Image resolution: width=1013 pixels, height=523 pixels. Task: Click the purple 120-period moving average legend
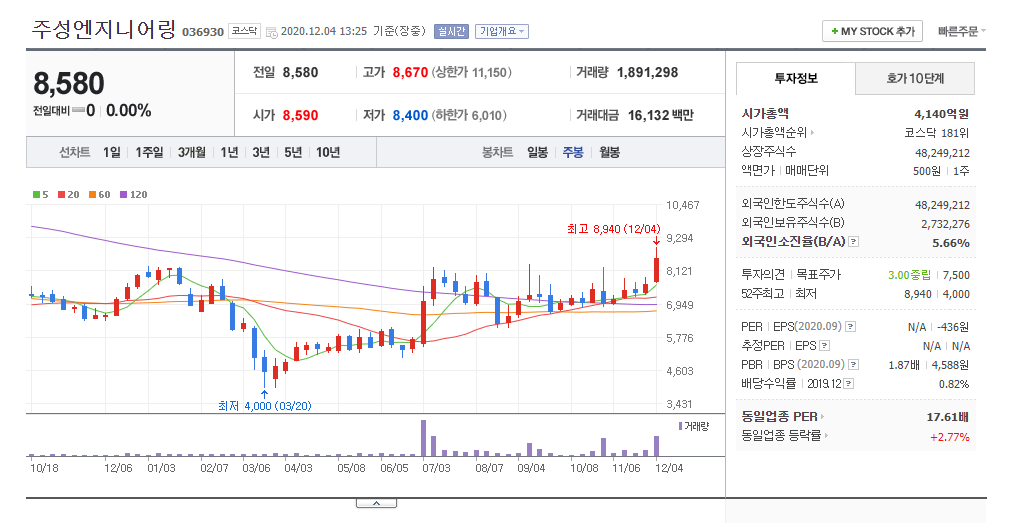[x=134, y=194]
